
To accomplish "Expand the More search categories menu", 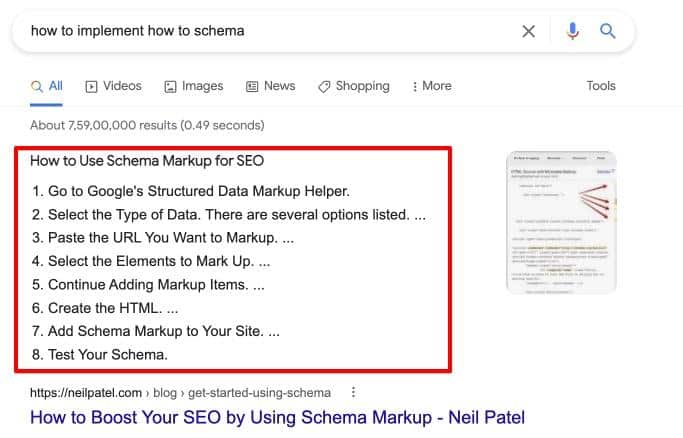I will [x=430, y=86].
